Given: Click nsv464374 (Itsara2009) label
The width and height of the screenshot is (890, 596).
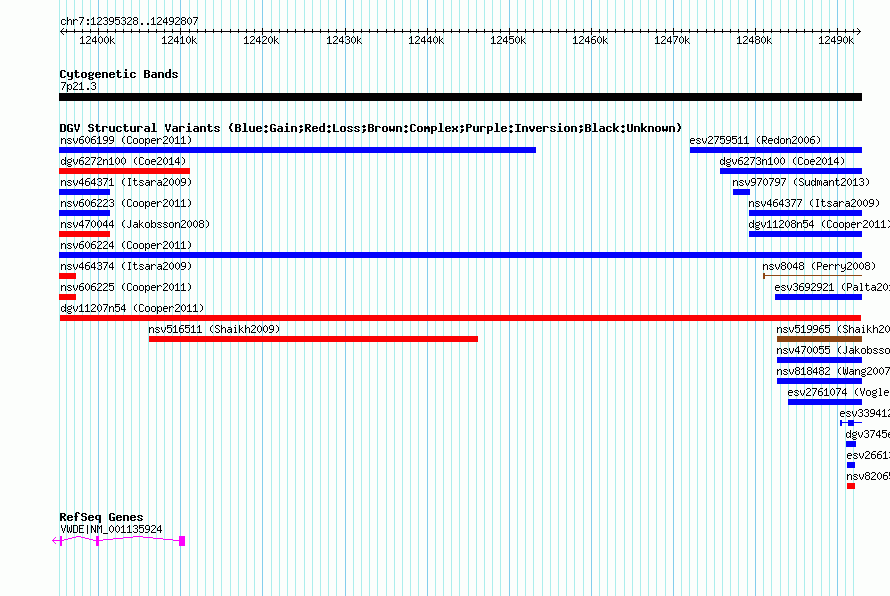Looking at the screenshot, I should 126,266.
